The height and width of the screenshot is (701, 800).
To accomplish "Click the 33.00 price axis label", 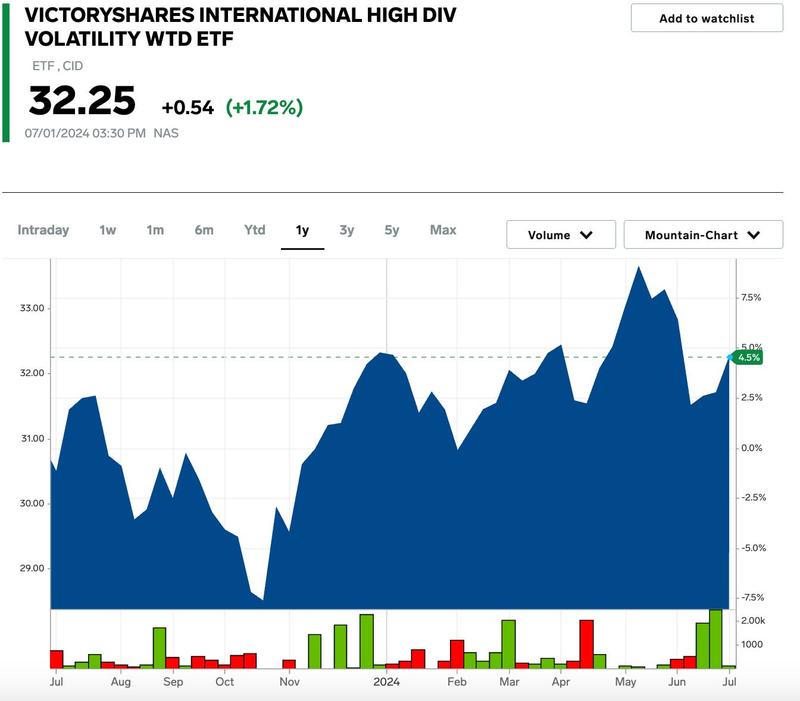I will pyautogui.click(x=32, y=308).
